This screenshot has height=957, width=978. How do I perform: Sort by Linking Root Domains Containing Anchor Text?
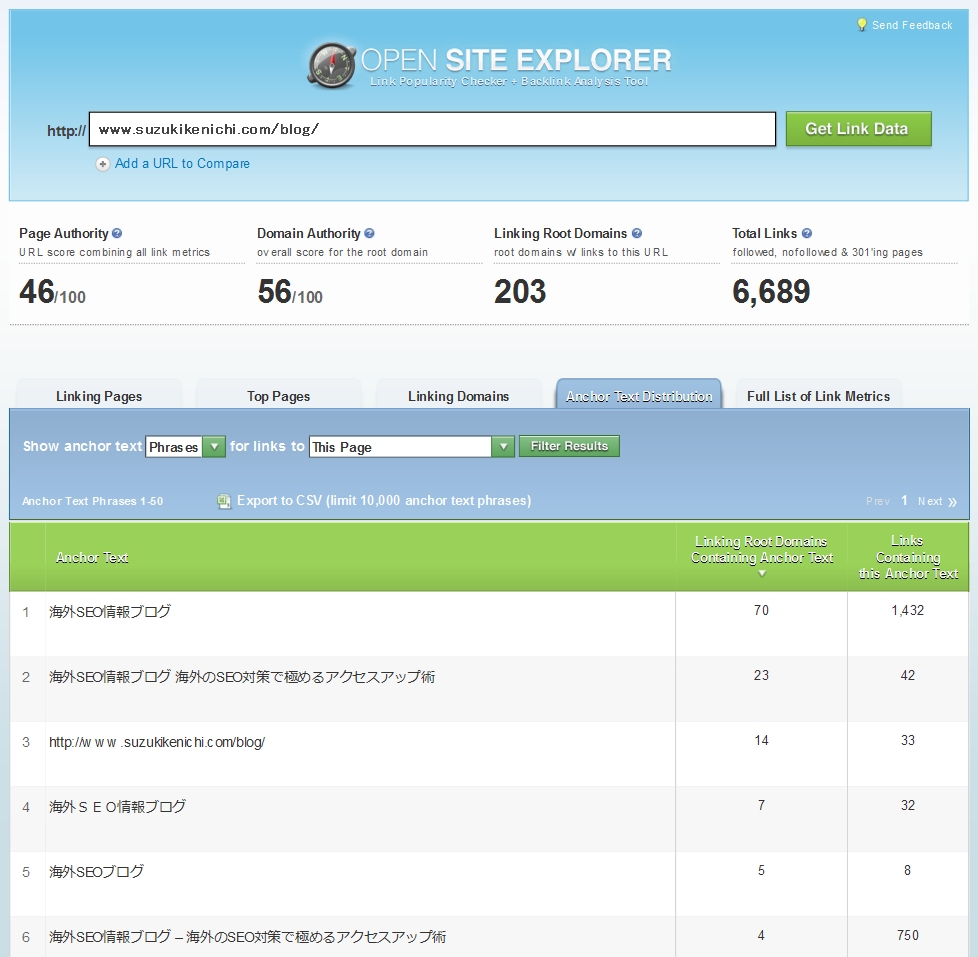tap(762, 550)
